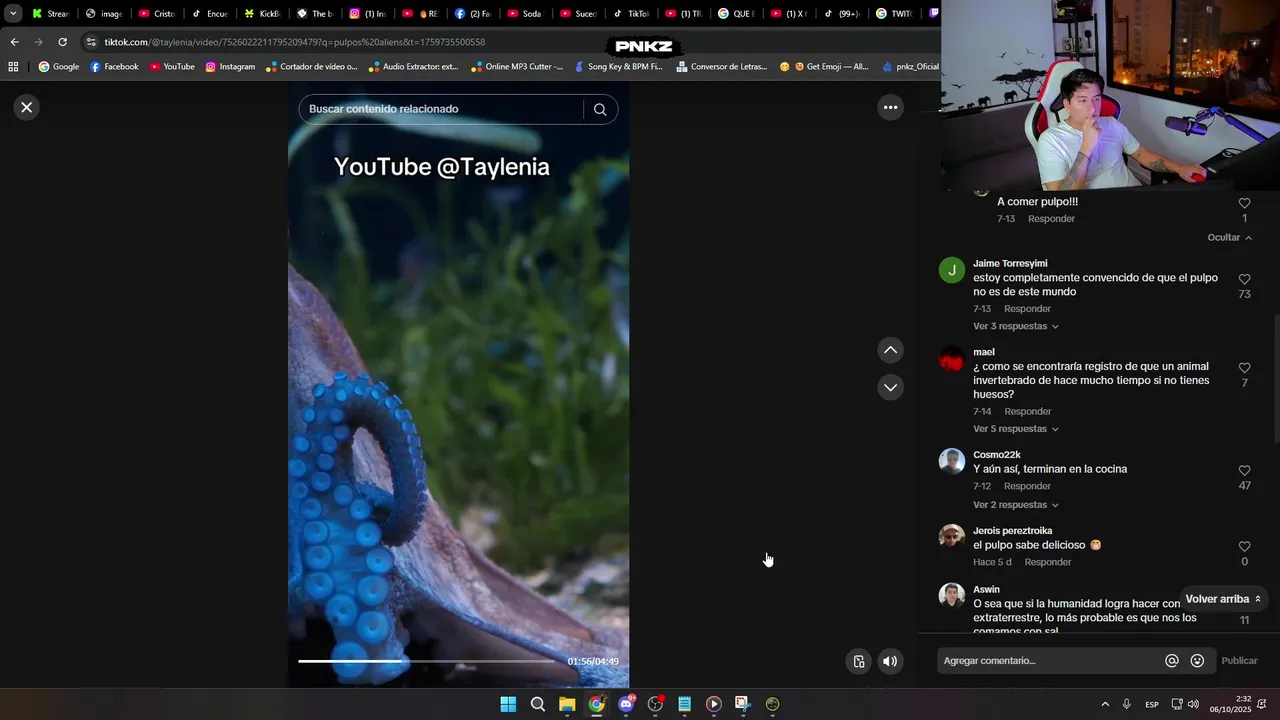
Task: Open the Google bookmark
Action: click(x=58, y=67)
